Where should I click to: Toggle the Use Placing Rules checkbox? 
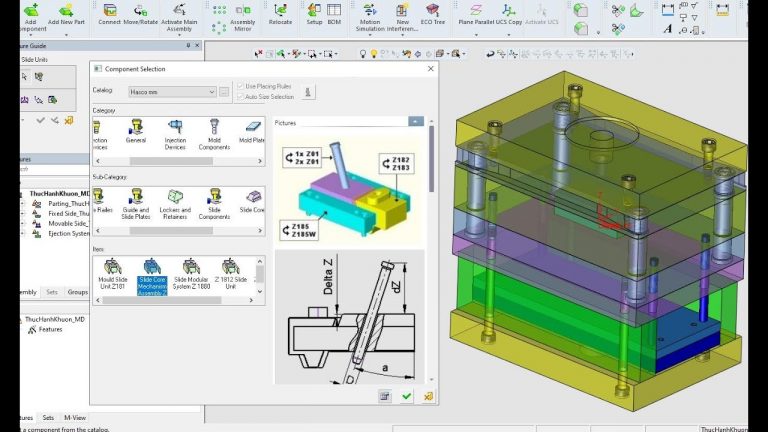tap(239, 86)
